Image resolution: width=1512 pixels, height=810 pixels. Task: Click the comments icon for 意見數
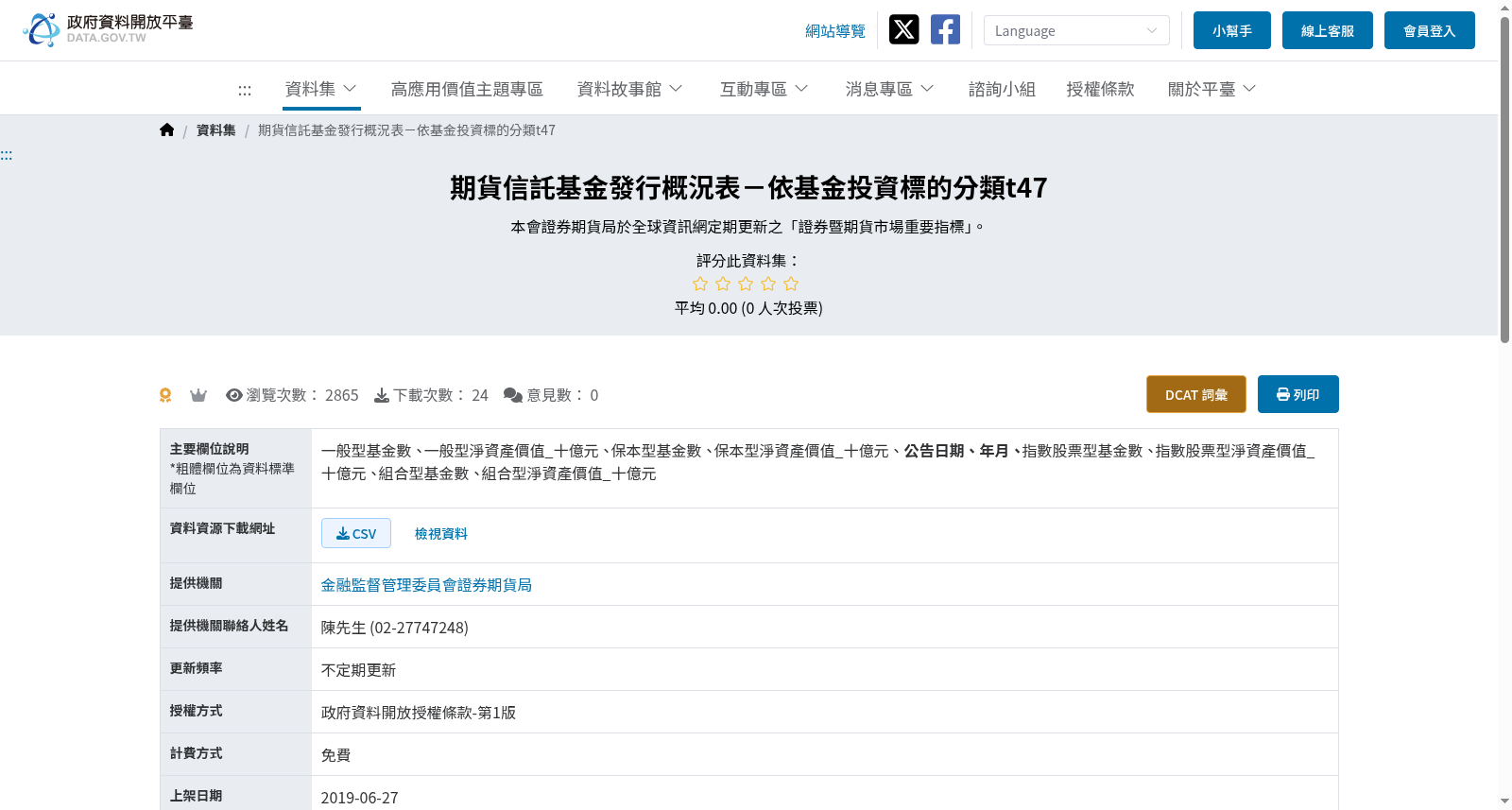point(513,395)
